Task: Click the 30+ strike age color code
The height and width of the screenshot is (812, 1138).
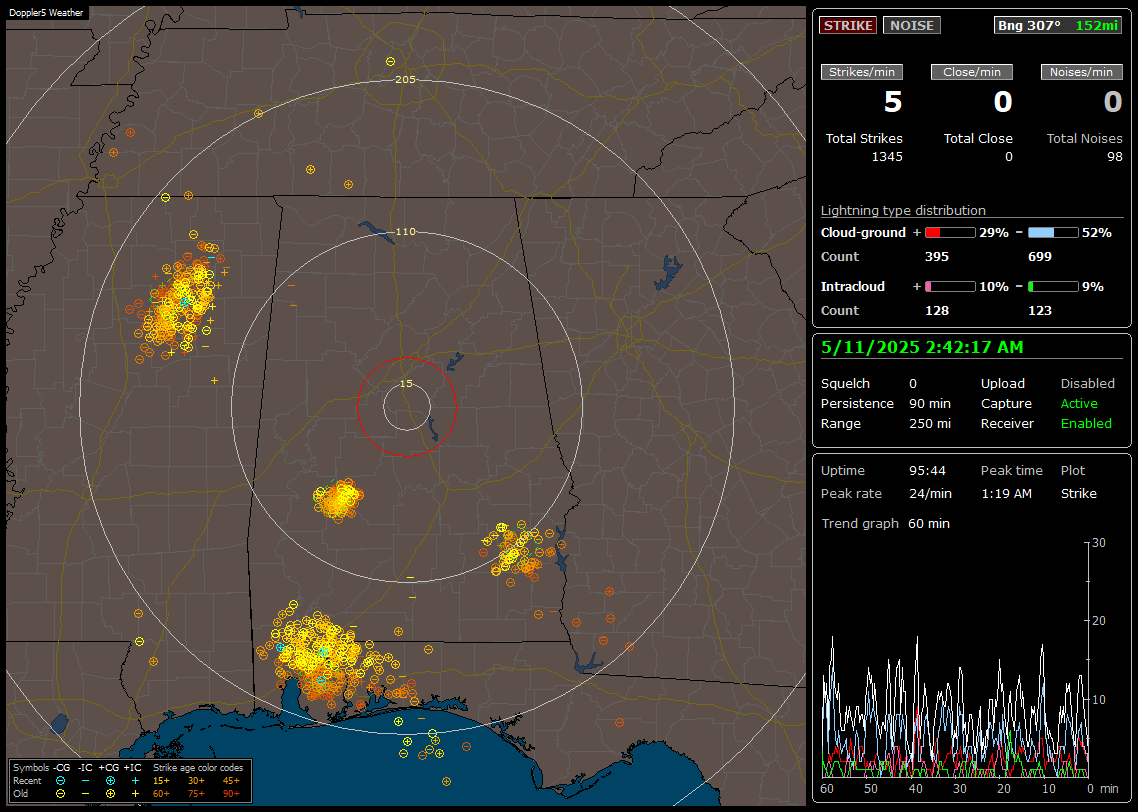Action: (x=196, y=781)
